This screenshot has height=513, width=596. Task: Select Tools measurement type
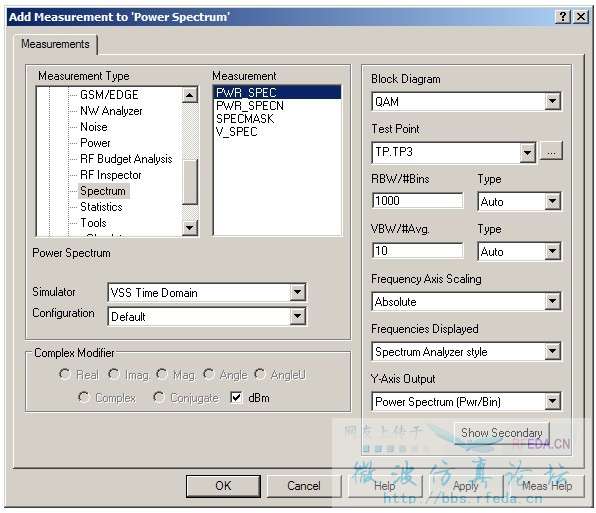pos(93,223)
